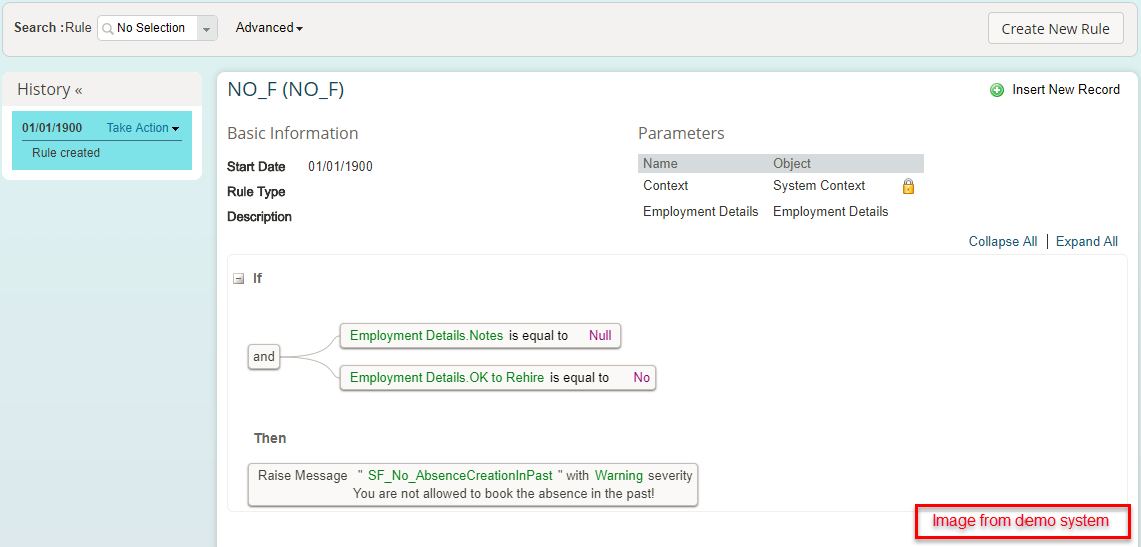Click the Insert New Record link
This screenshot has height=547, width=1141.
pos(1066,90)
